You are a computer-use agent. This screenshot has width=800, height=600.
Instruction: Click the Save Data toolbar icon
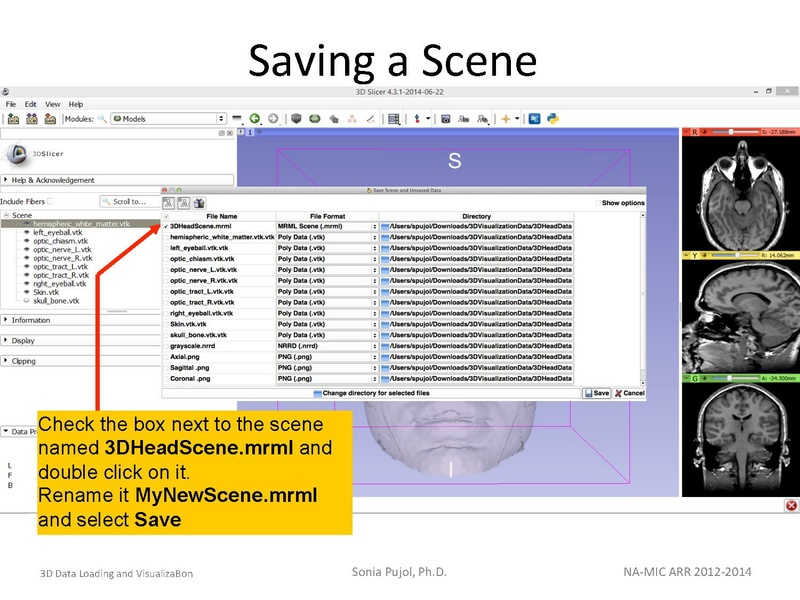pyautogui.click(x=50, y=119)
